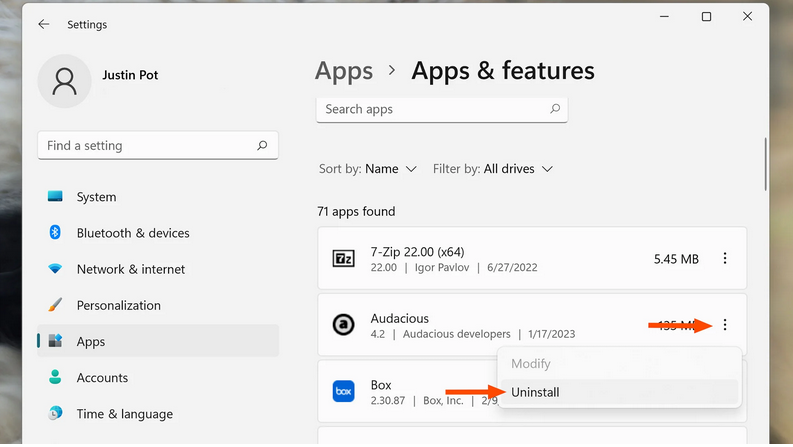Select Apps in the sidebar
The width and height of the screenshot is (793, 447).
point(158,341)
